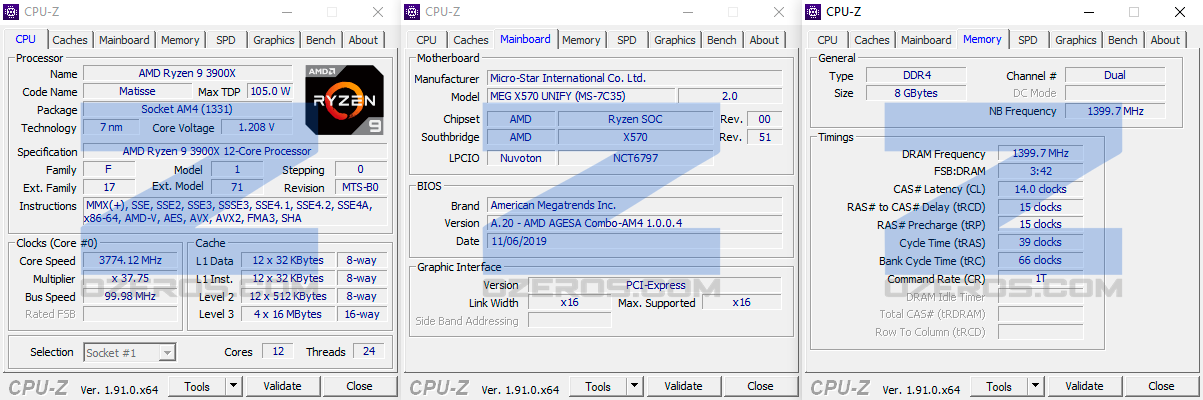The width and height of the screenshot is (1203, 400).
Task: Open About tab in the CPU window
Action: pos(364,40)
